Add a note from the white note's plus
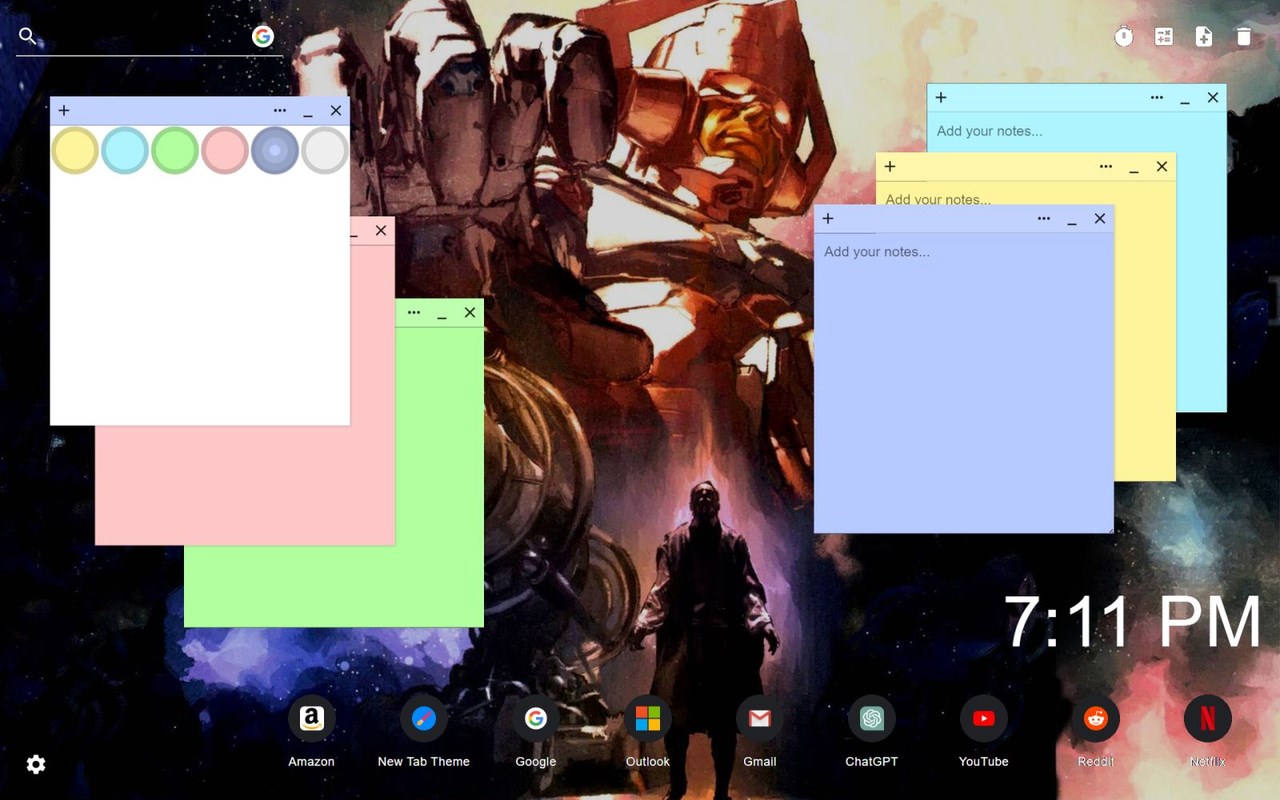The height and width of the screenshot is (800, 1280). (x=64, y=111)
